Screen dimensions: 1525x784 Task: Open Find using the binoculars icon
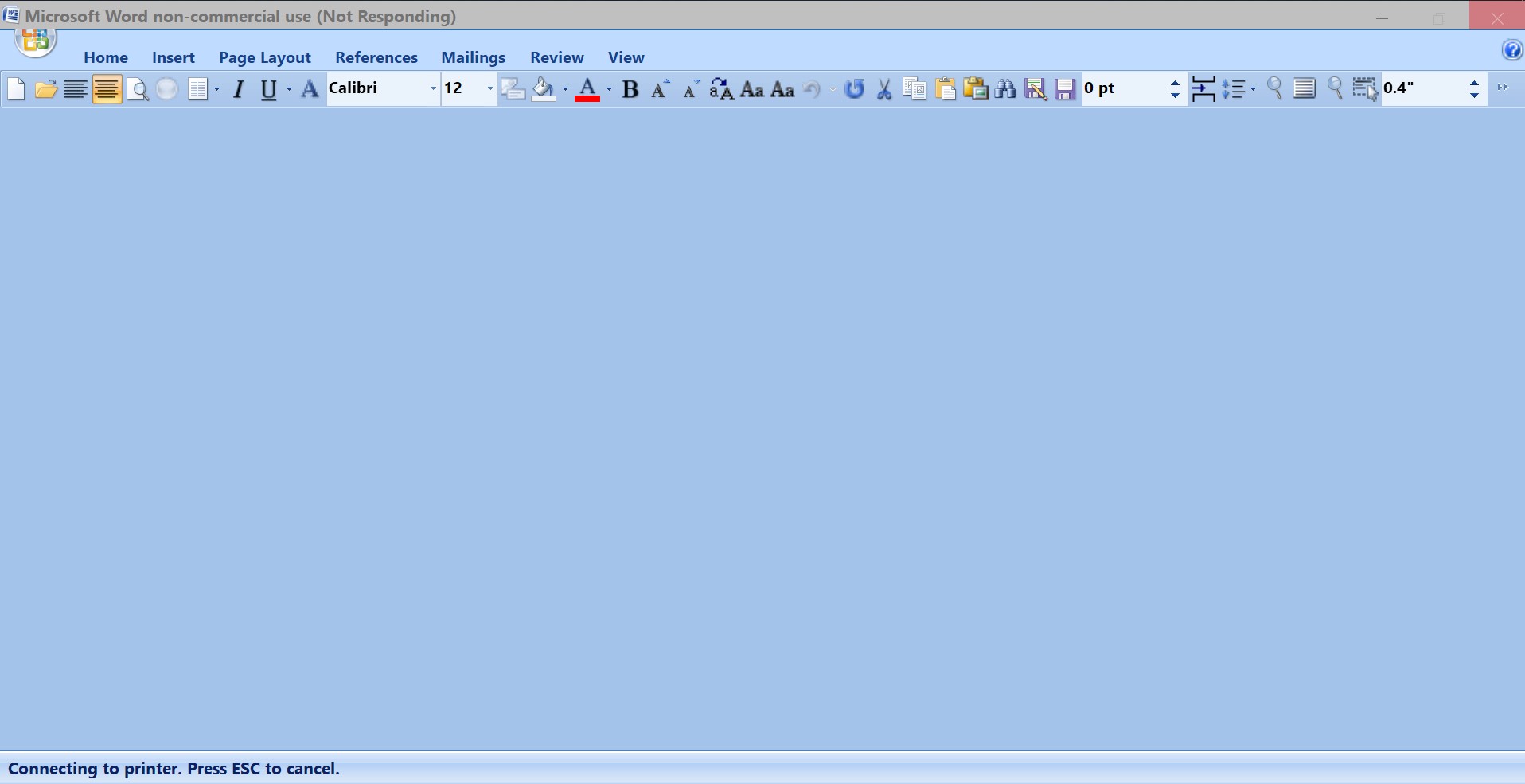[x=1005, y=89]
